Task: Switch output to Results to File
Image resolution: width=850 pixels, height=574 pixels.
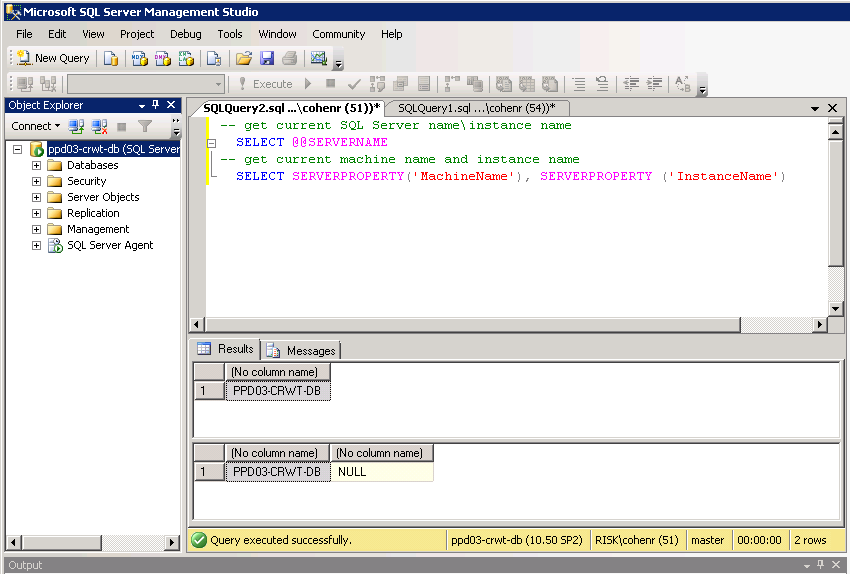Action: click(x=550, y=84)
